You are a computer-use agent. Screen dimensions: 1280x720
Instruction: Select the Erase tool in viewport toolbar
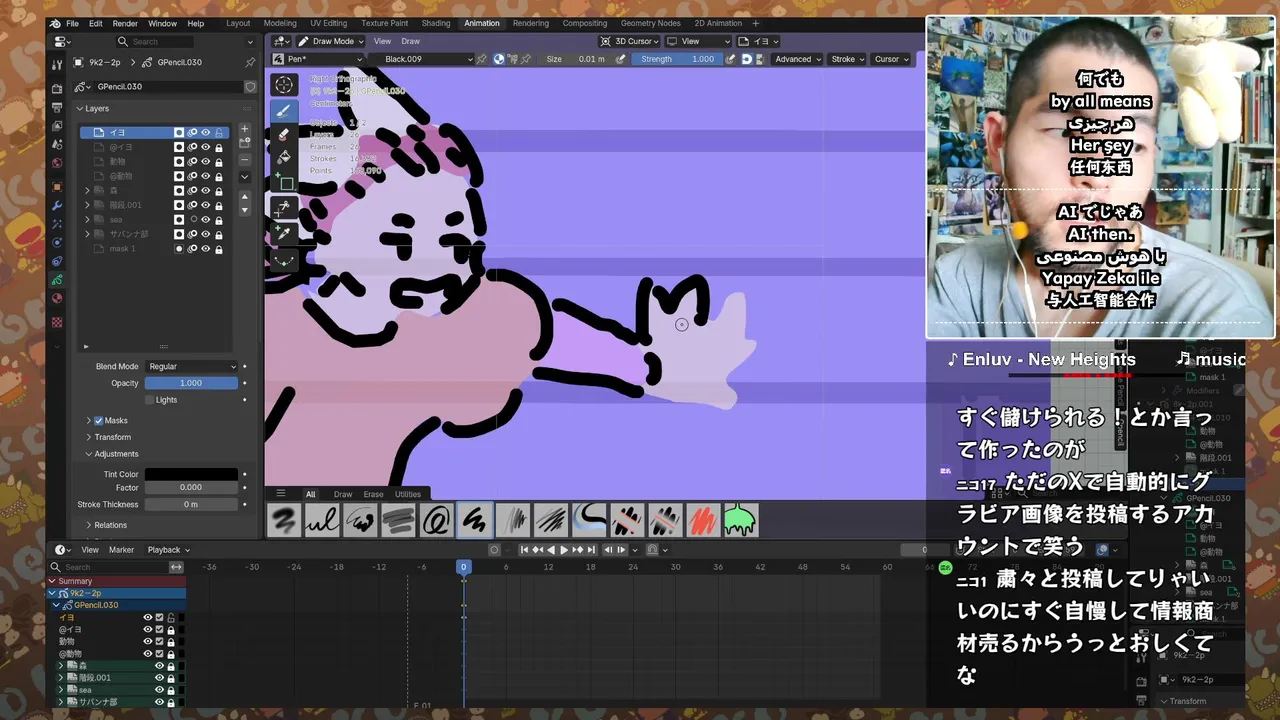pos(284,134)
